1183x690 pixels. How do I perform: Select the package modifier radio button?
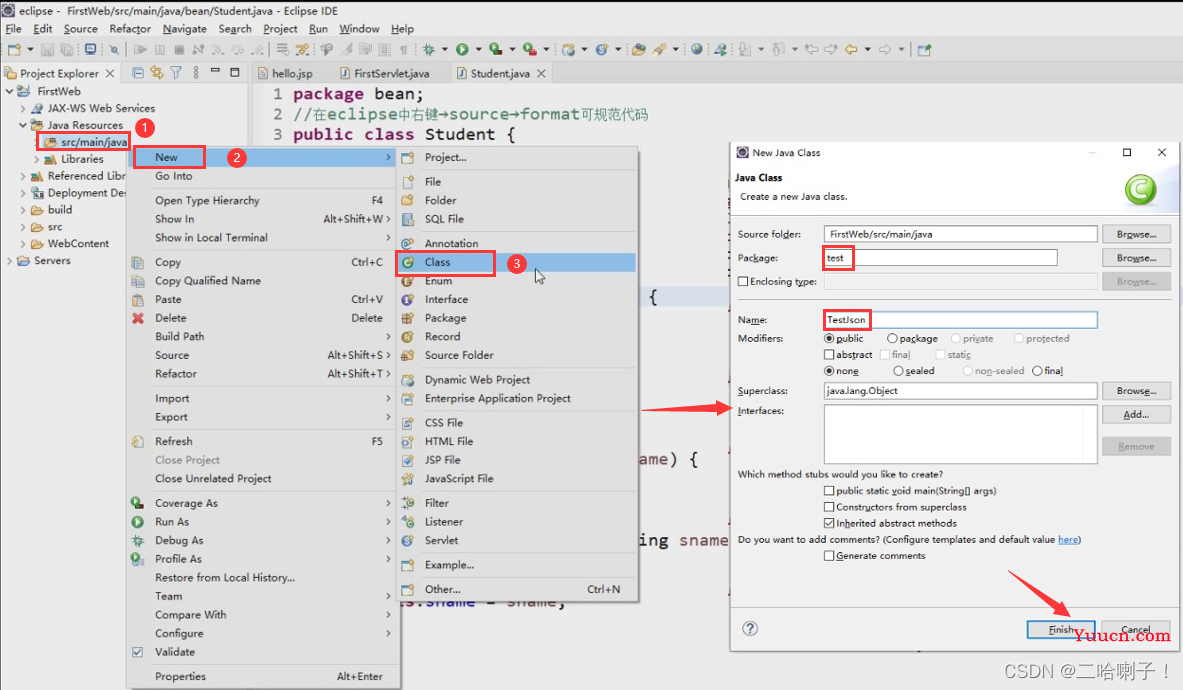point(892,339)
